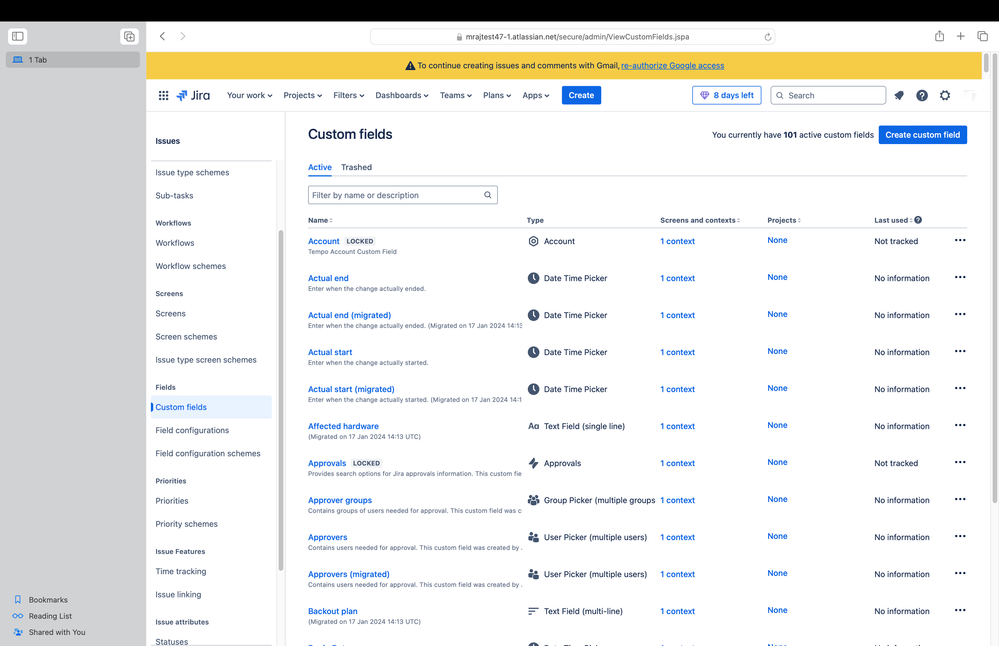Image resolution: width=999 pixels, height=646 pixels.
Task: Open a new tab with plus icon
Action: point(960,36)
